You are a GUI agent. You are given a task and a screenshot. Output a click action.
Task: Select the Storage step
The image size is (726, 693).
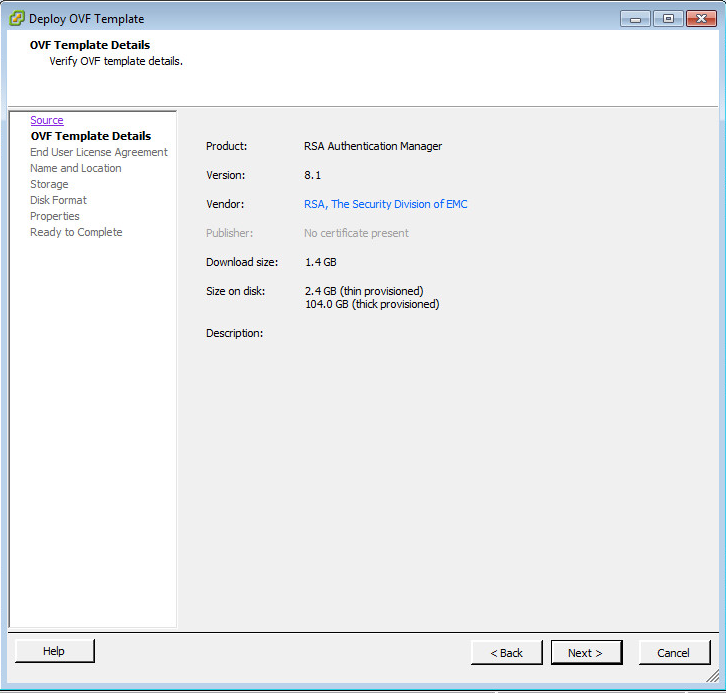point(49,184)
